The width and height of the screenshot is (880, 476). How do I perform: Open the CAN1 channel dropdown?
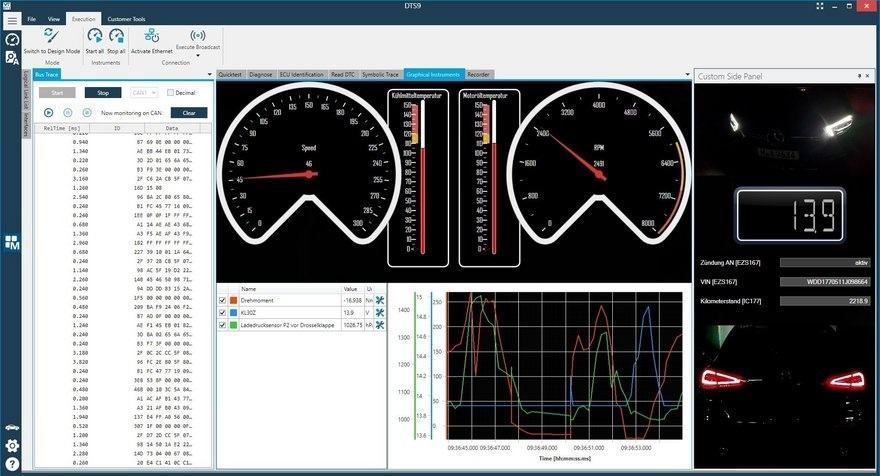(x=144, y=93)
